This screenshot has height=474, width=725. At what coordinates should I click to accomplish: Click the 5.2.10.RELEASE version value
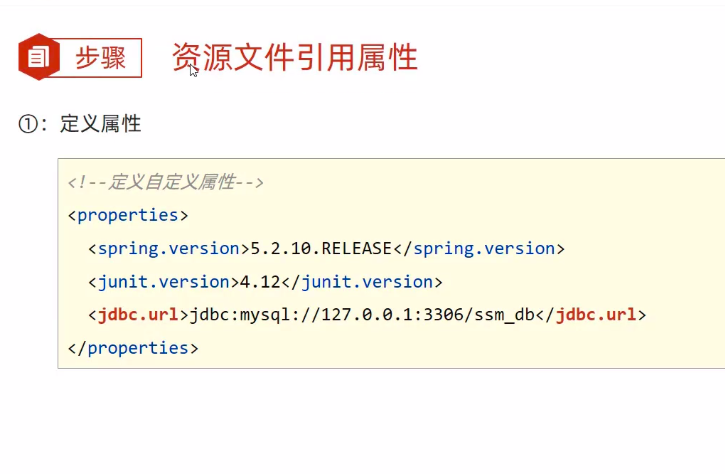321,249
